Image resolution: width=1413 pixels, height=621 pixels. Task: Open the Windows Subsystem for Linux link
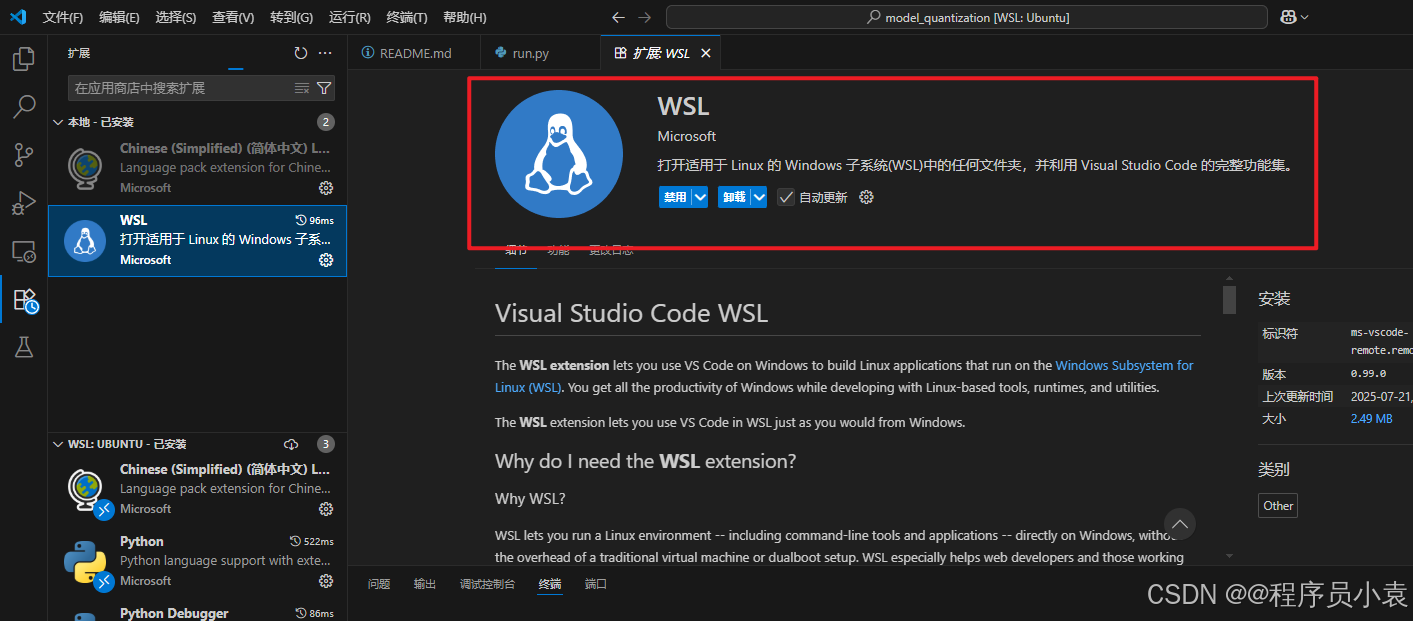(x=1124, y=366)
